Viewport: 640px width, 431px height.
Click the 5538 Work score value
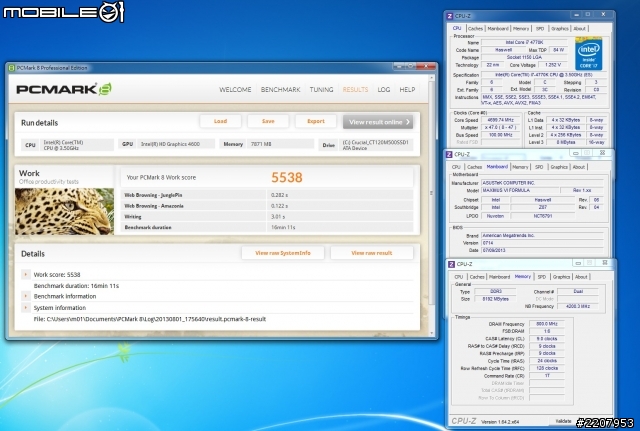click(287, 177)
